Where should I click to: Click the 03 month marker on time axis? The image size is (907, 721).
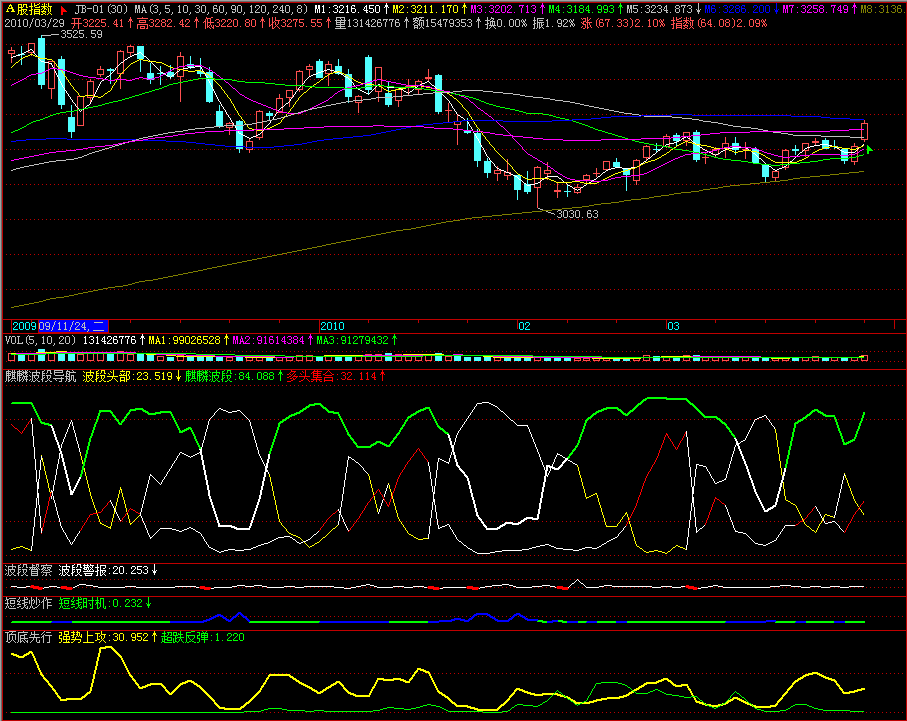(673, 326)
